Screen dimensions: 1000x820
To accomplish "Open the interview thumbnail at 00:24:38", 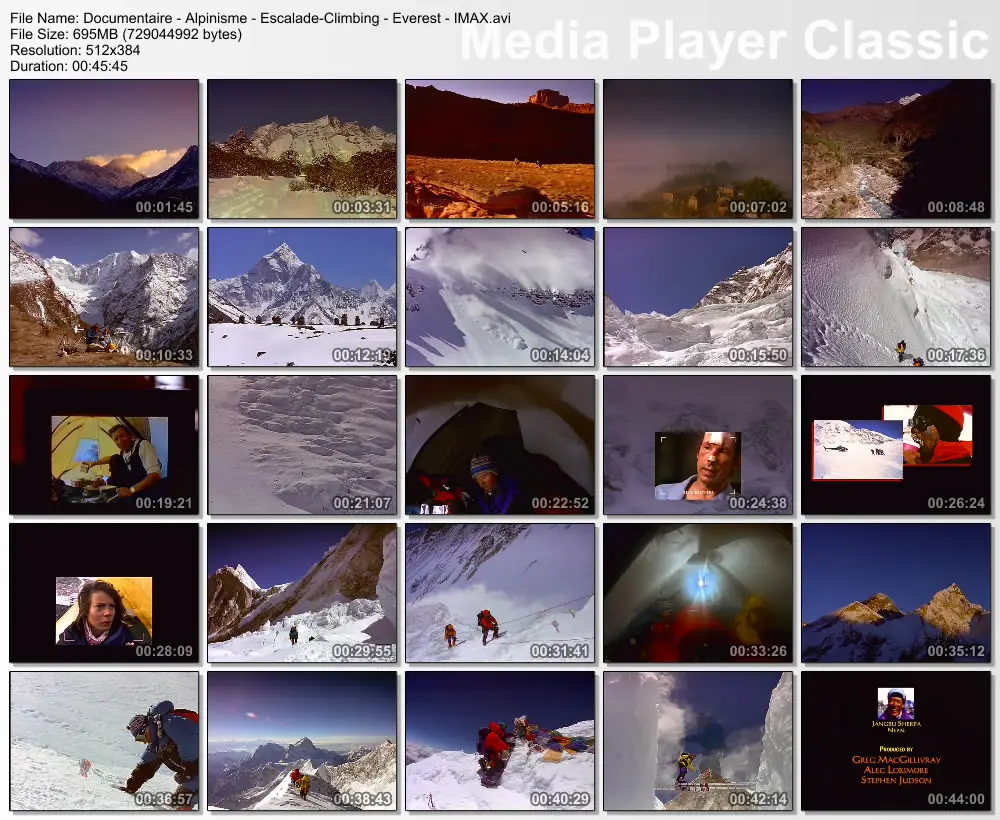I will click(x=698, y=445).
